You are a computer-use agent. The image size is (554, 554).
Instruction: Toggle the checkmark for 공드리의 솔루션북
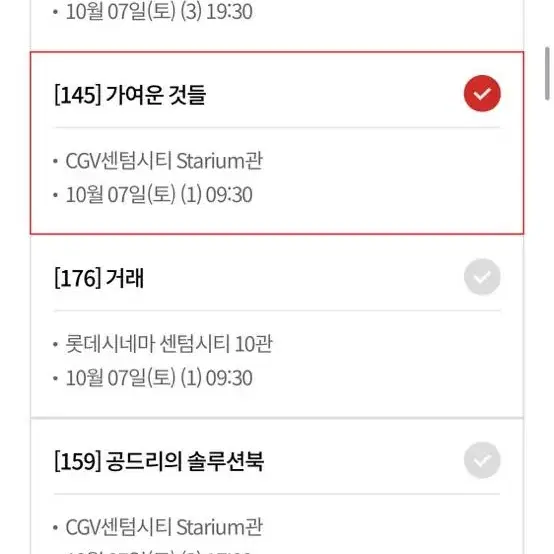tap(482, 460)
